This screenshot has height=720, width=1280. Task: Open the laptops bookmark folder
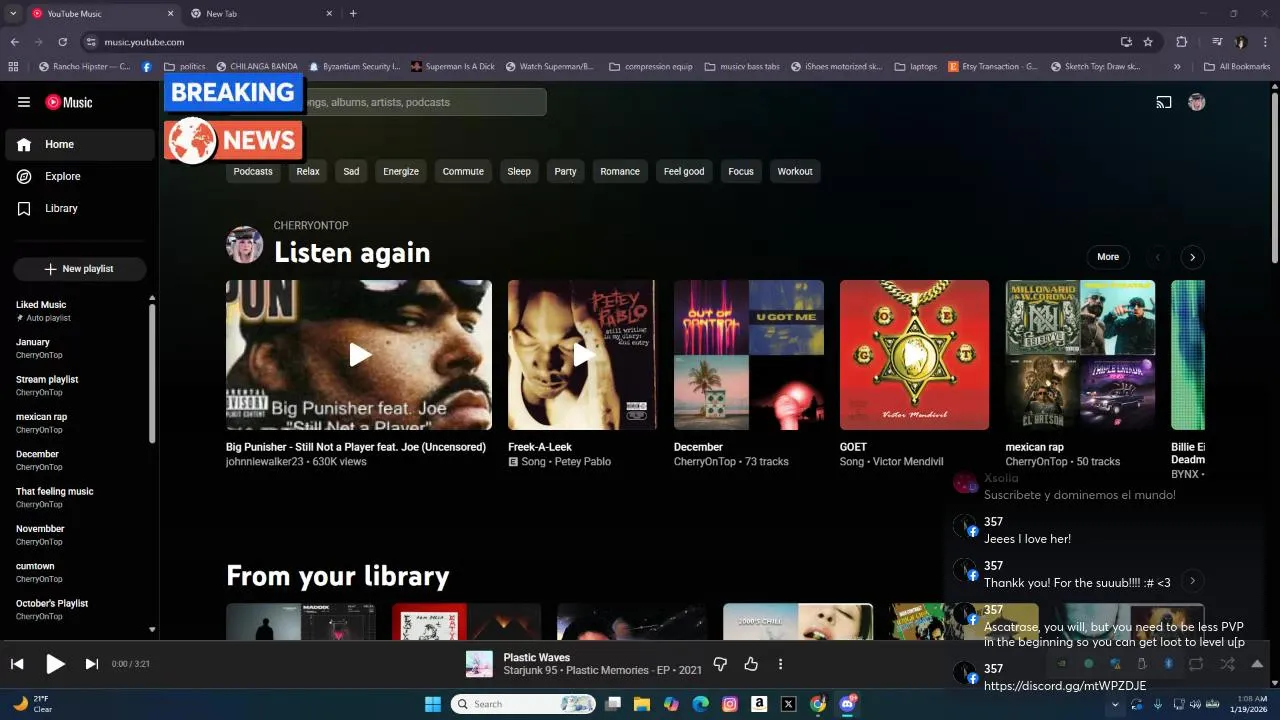click(x=916, y=67)
